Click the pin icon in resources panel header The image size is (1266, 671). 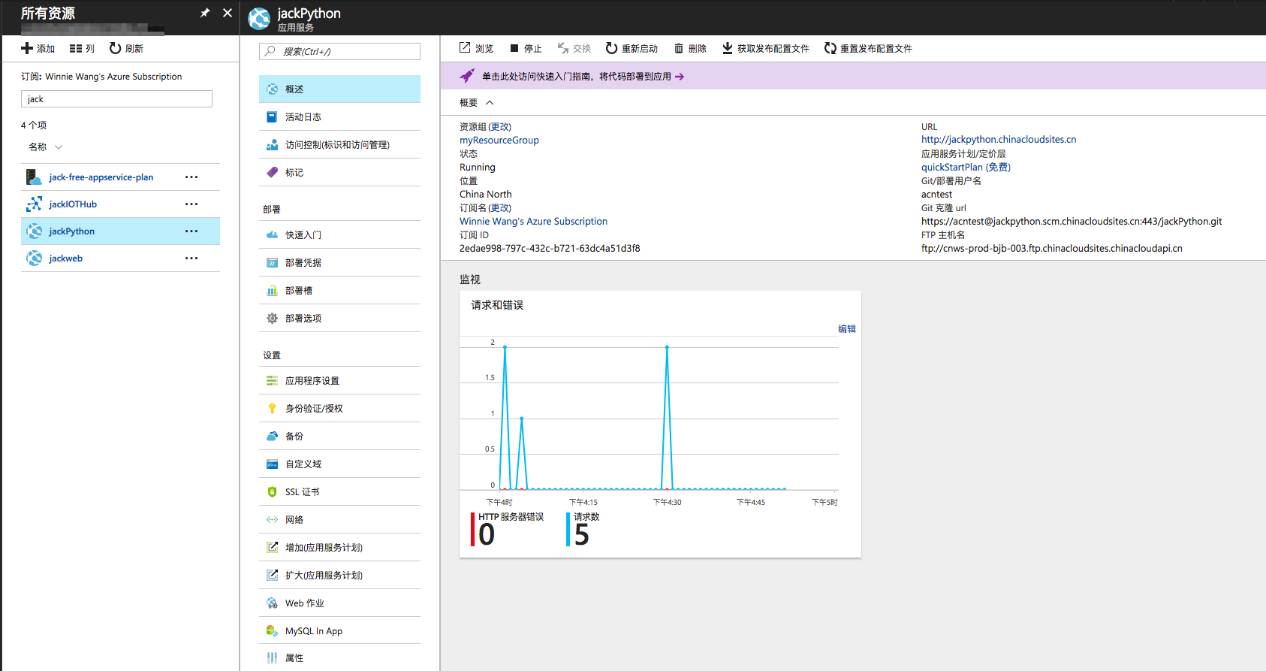pyautogui.click(x=206, y=13)
